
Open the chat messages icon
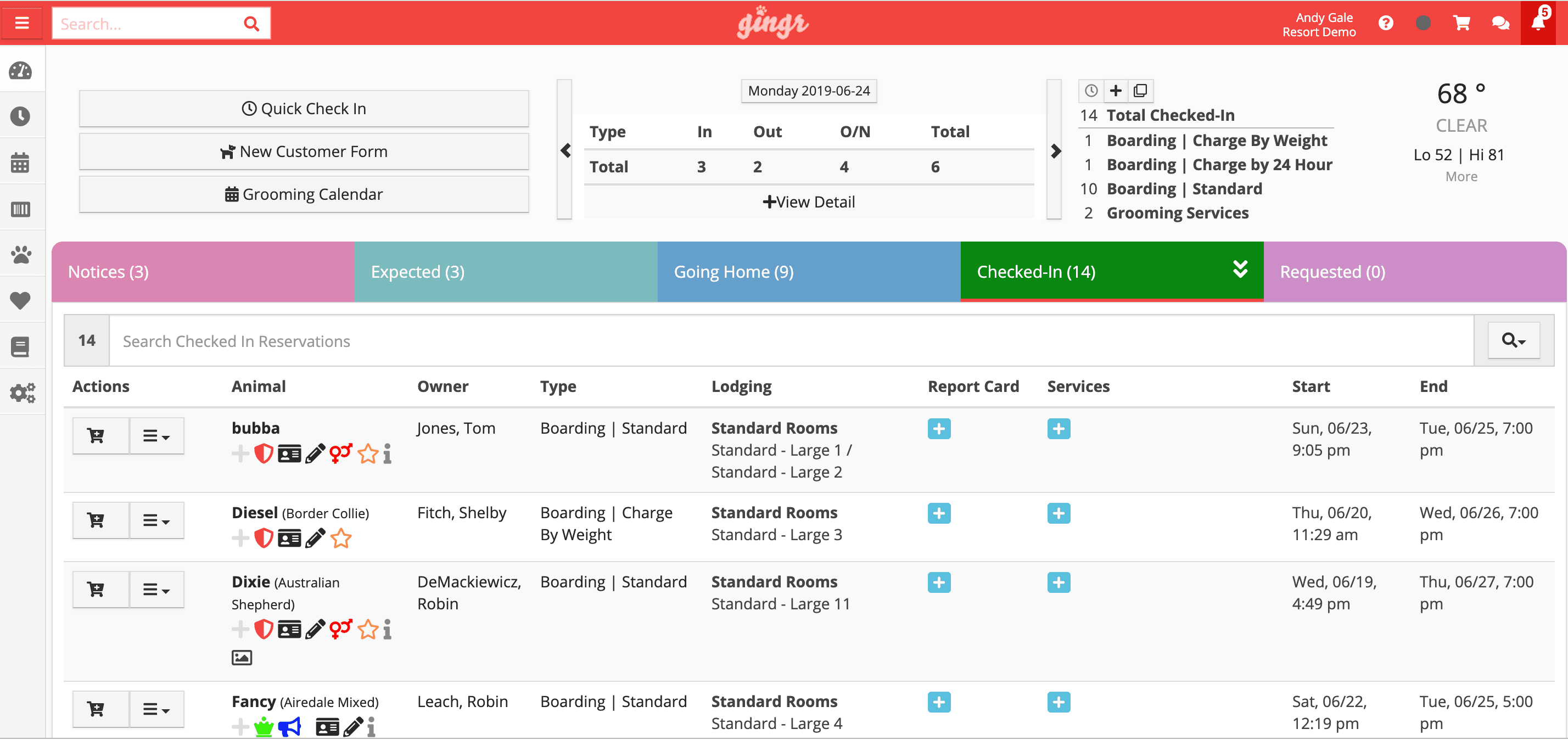point(1500,23)
